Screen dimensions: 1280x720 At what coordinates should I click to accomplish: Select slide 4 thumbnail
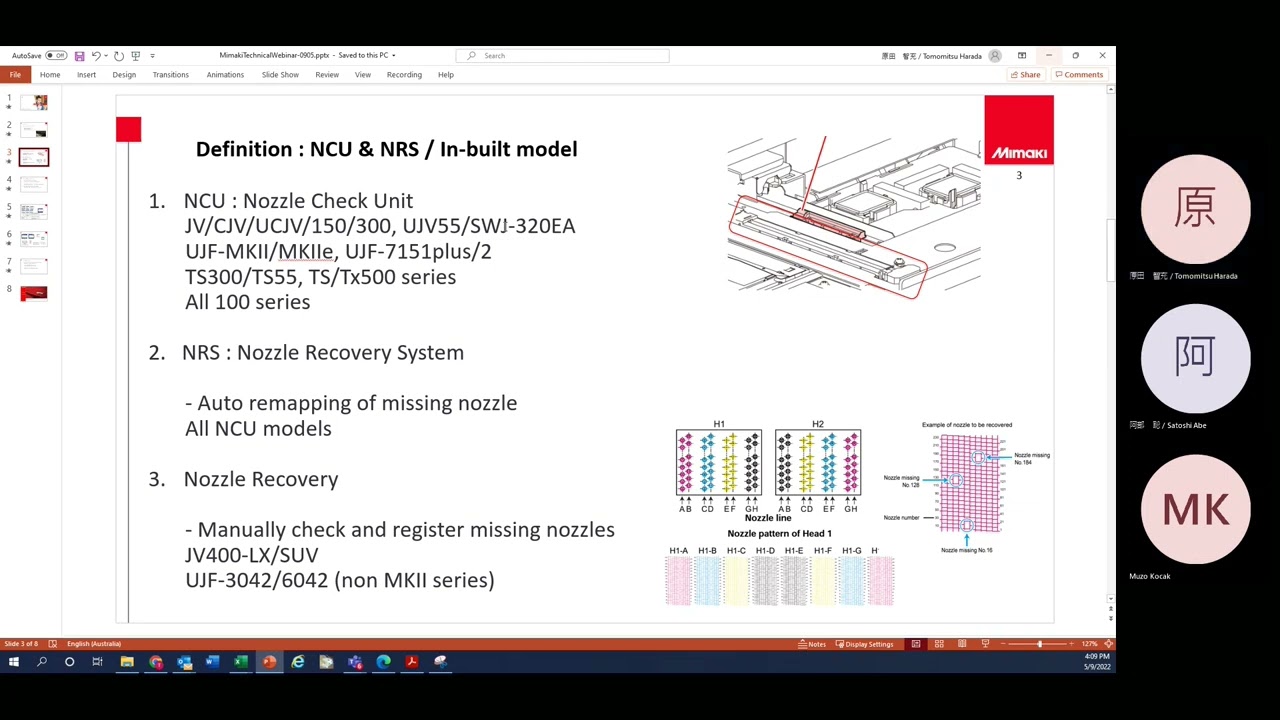point(34,184)
